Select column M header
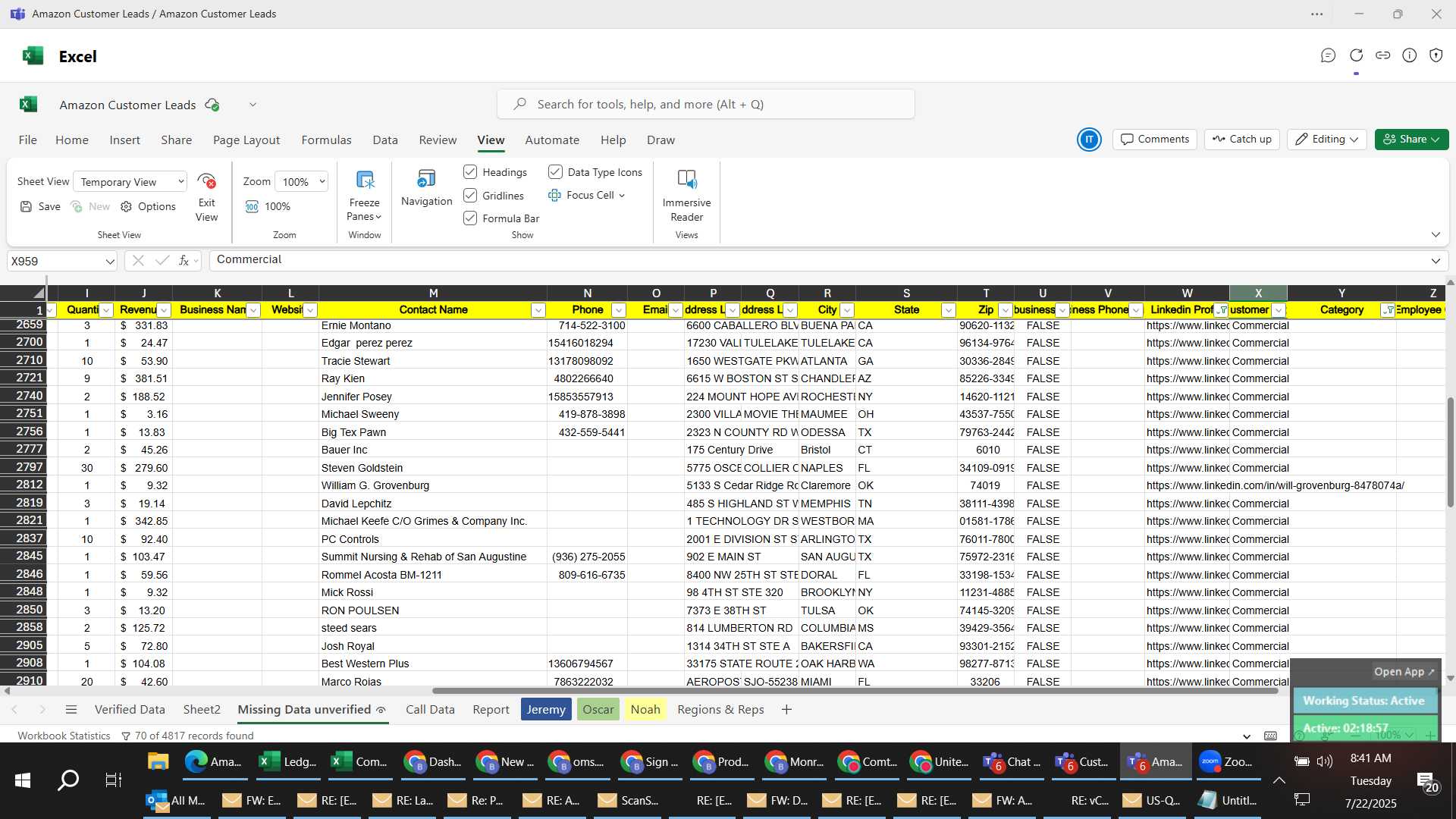Screen dimensions: 1456x819 [x=433, y=293]
